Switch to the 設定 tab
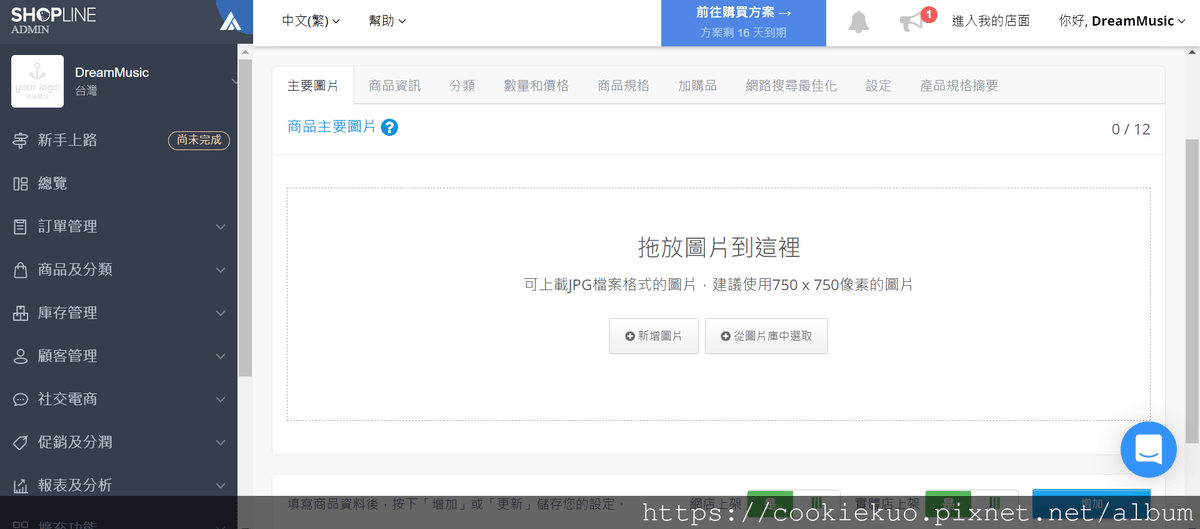This screenshot has width=1200, height=529. tap(879, 86)
